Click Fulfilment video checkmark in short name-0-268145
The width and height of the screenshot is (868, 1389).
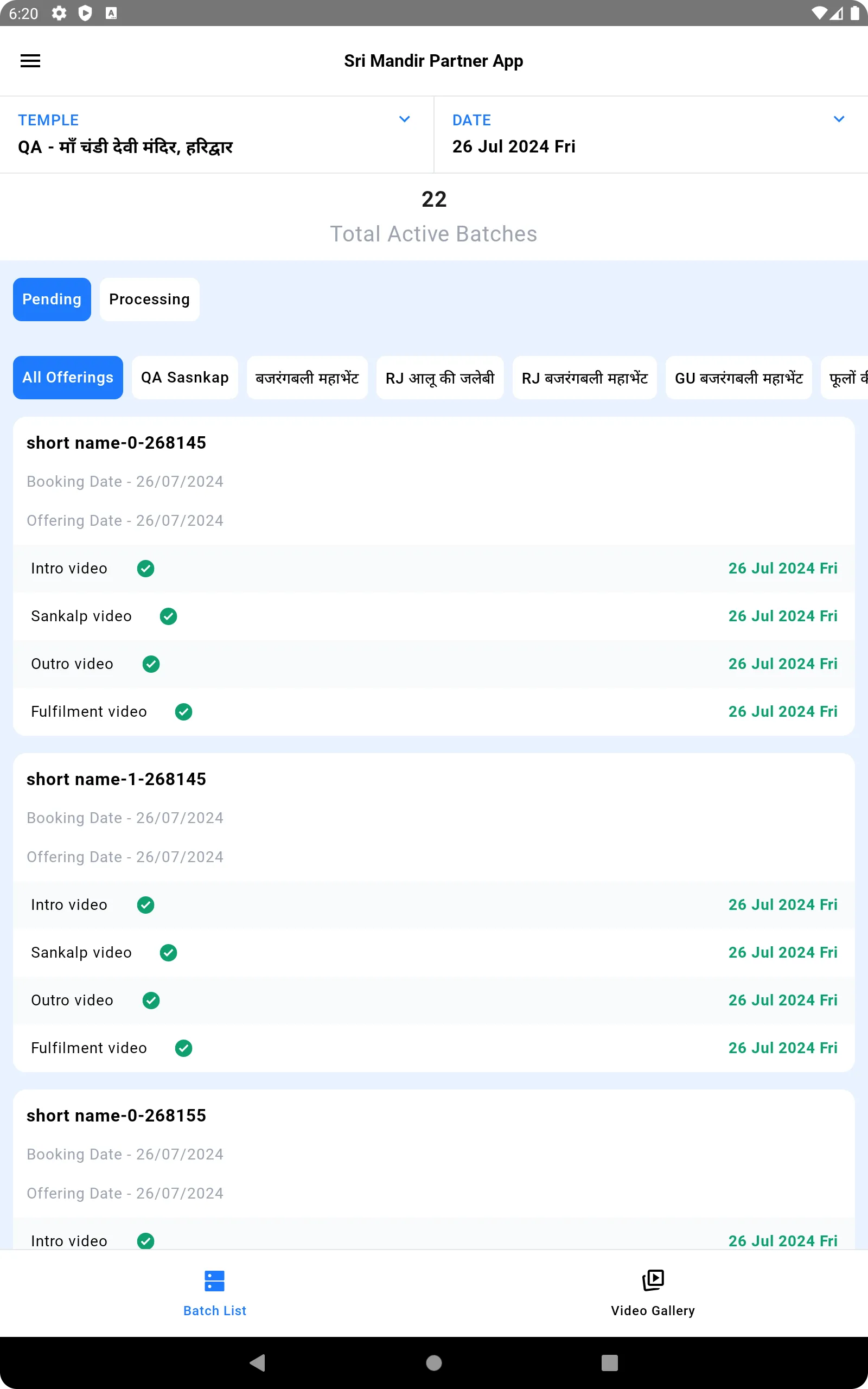coord(184,712)
